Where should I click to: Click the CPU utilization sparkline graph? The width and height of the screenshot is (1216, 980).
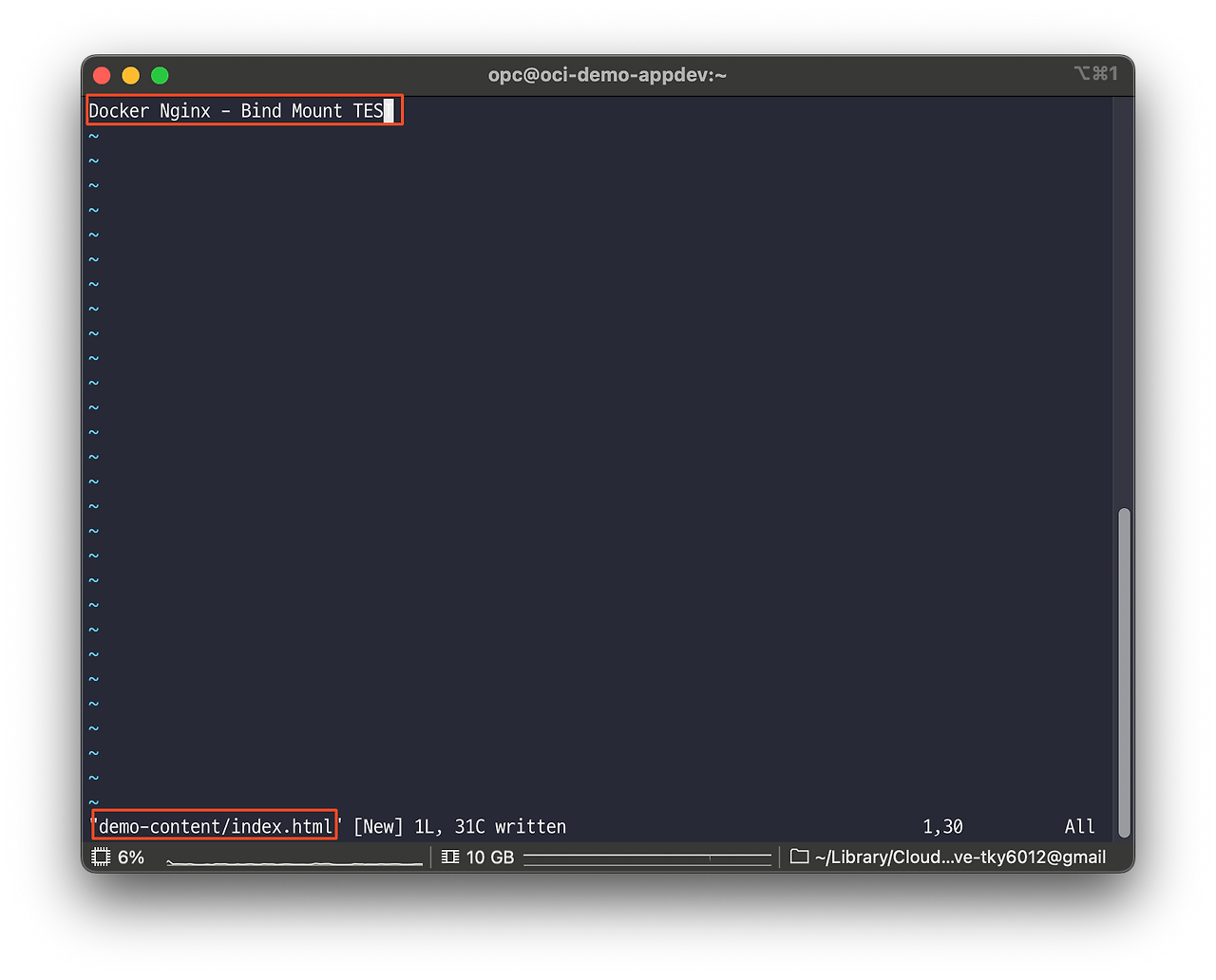[294, 860]
